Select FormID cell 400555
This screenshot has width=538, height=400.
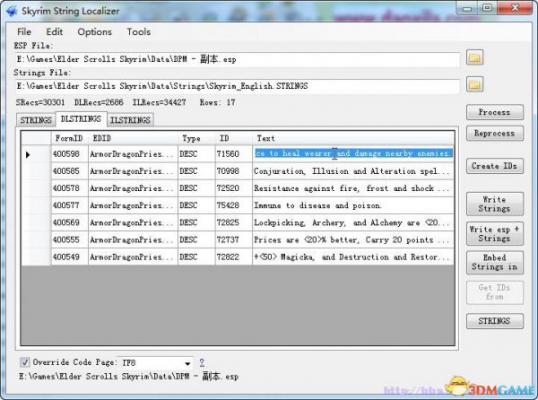70,240
